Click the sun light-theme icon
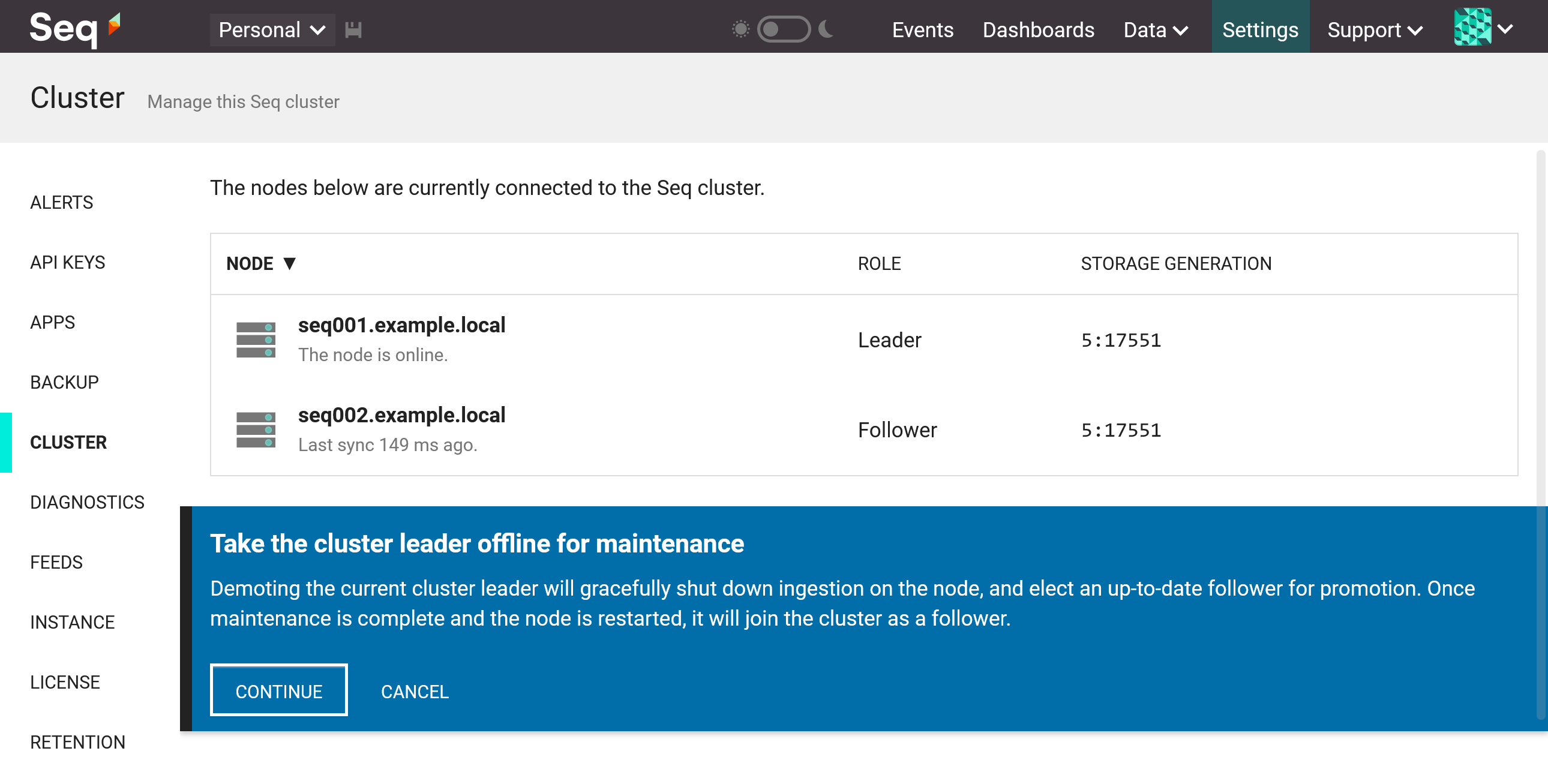This screenshot has height=784, width=1548. point(740,29)
